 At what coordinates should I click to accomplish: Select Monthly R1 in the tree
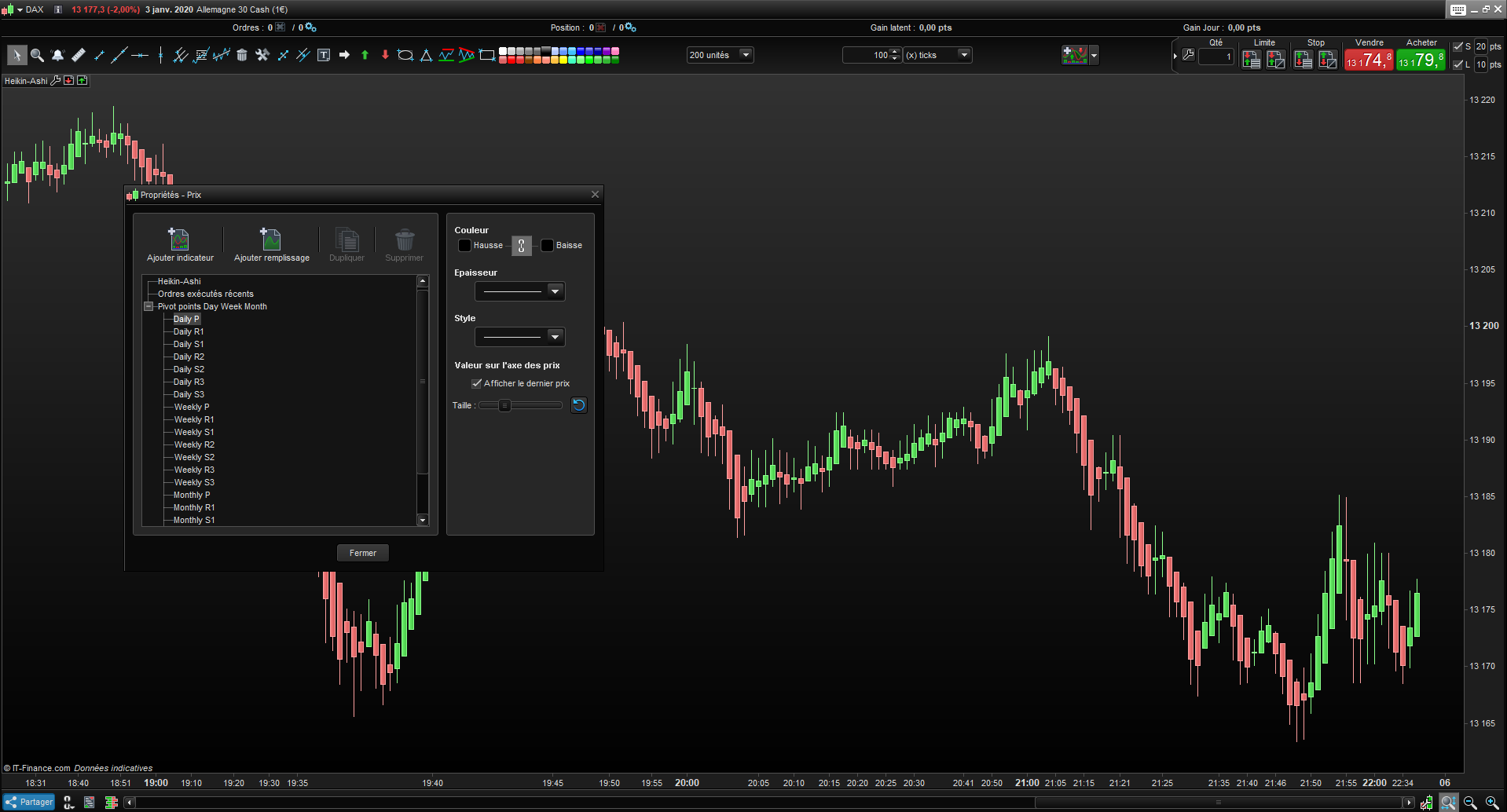[x=194, y=507]
